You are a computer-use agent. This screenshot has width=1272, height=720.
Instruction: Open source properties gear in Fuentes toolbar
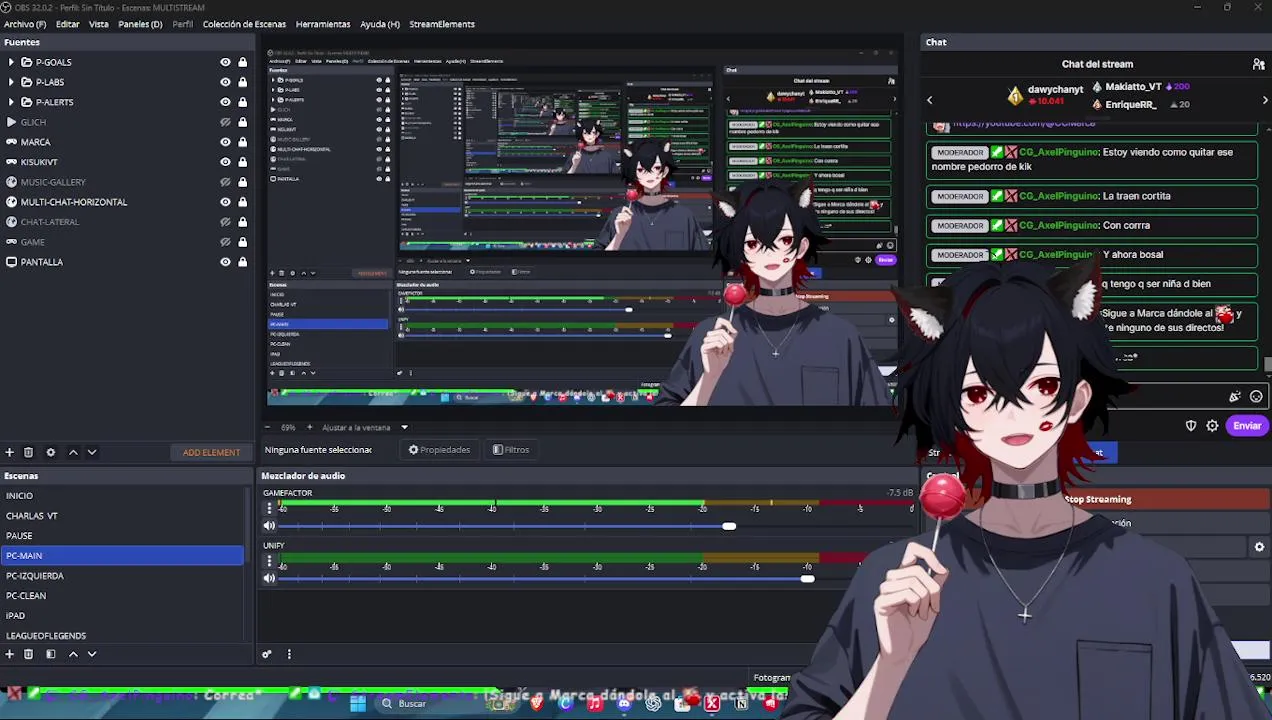pyautogui.click(x=51, y=452)
